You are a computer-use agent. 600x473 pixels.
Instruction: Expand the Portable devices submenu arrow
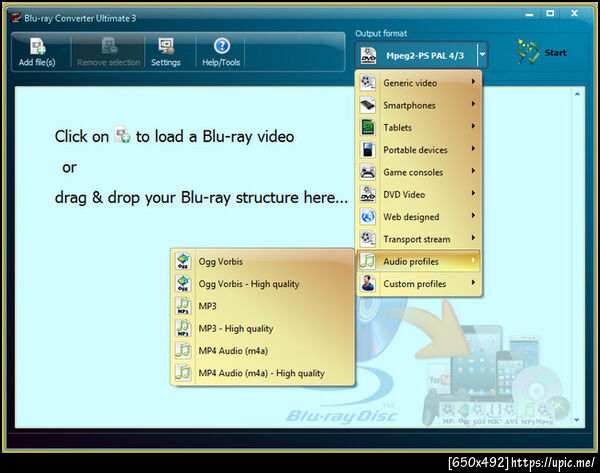tap(473, 148)
